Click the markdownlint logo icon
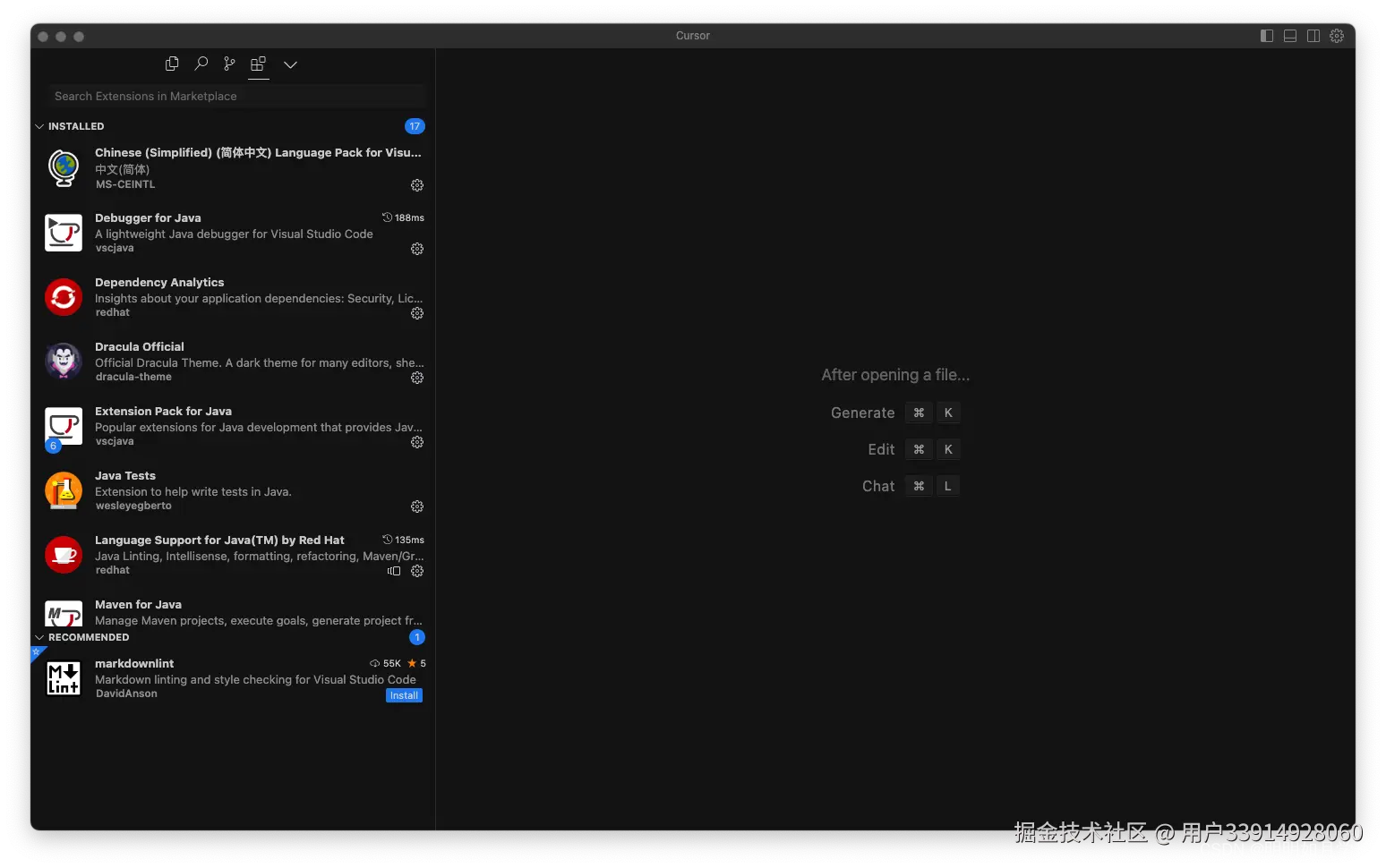 point(64,678)
